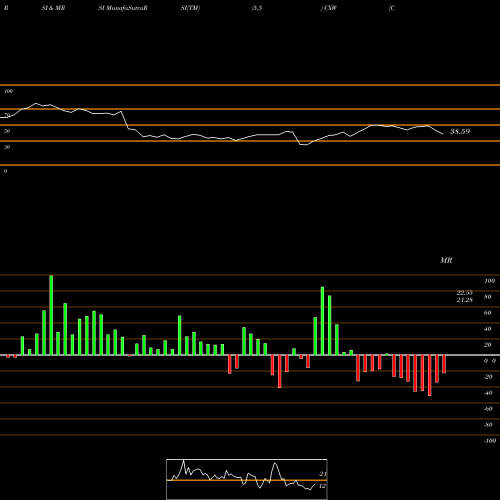500x500 pixels.
Task: Click the RSI panel axis label 70
Action: (7, 115)
